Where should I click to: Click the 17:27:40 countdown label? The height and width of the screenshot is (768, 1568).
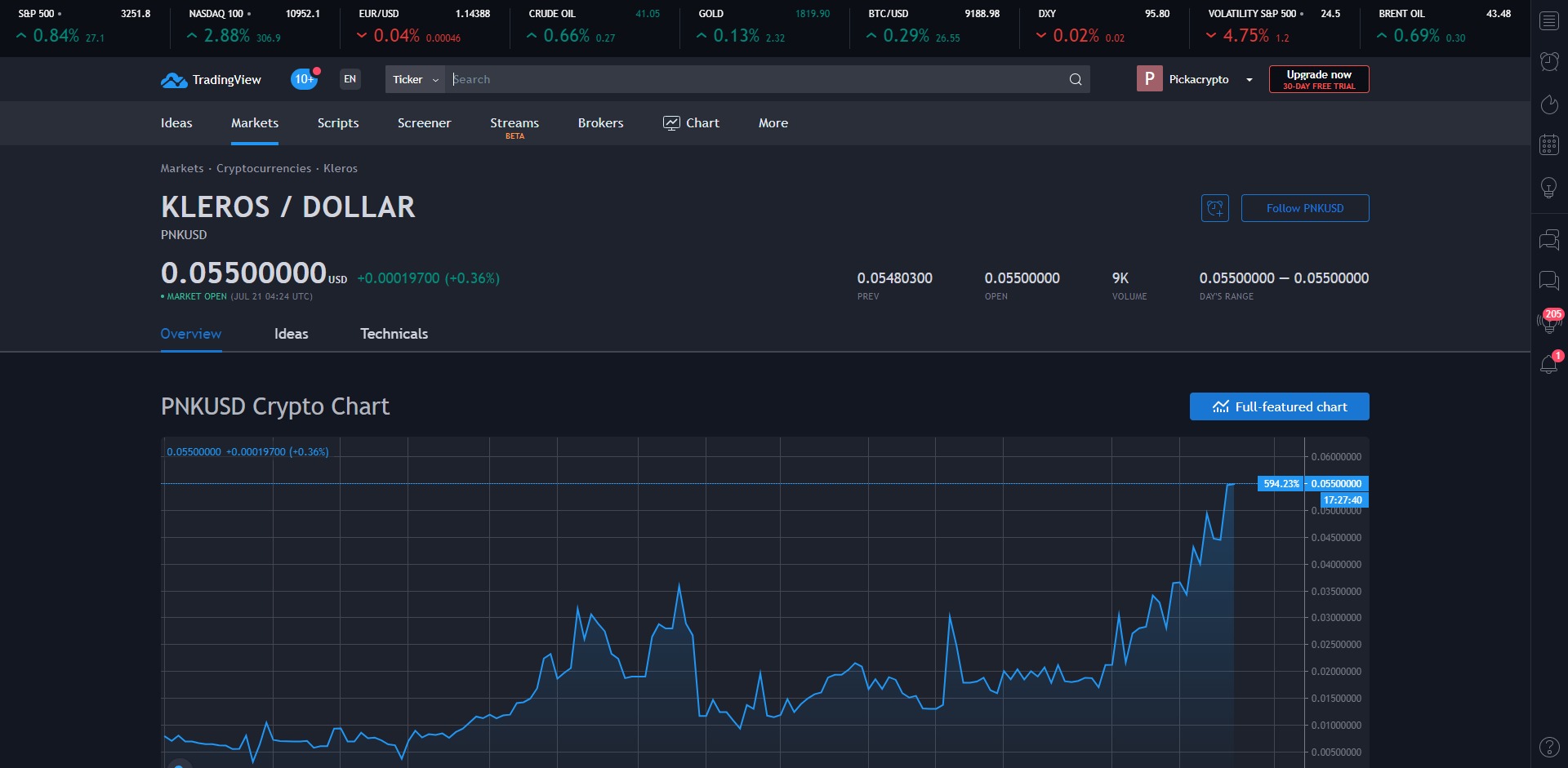[1343, 500]
